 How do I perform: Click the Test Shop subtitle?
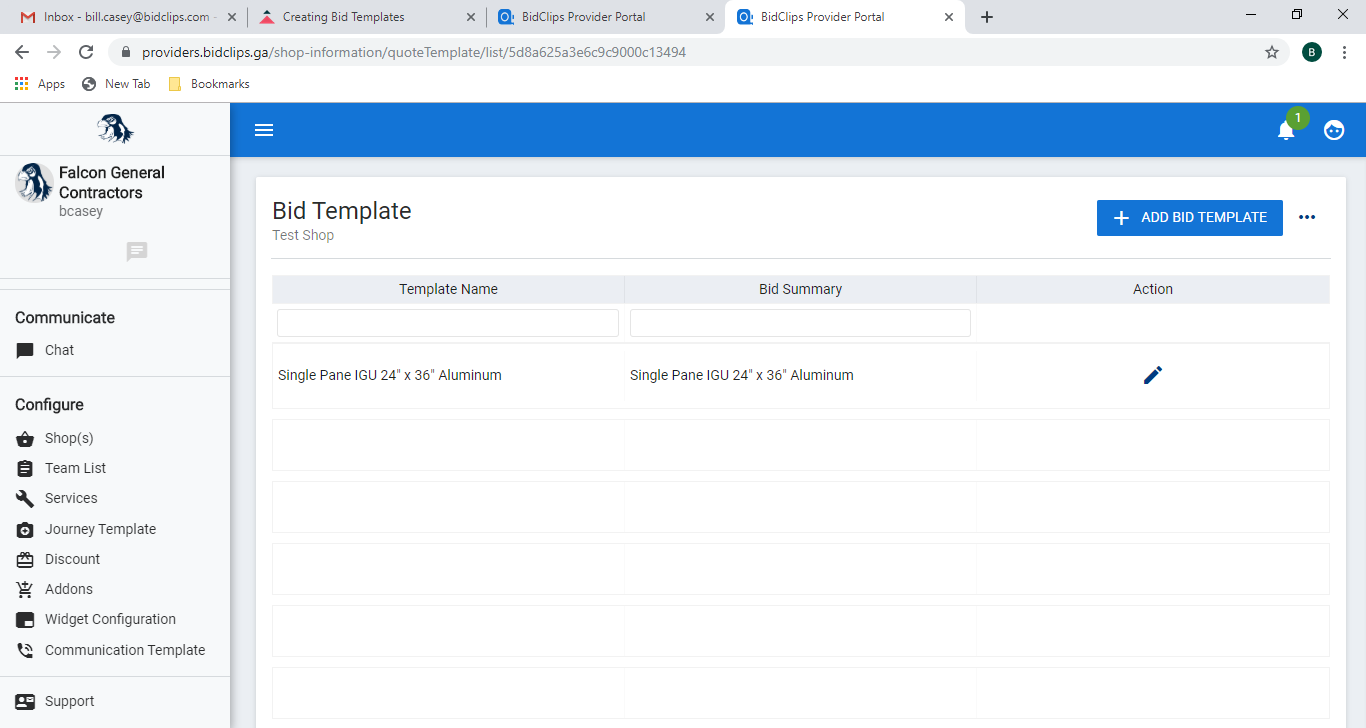303,236
